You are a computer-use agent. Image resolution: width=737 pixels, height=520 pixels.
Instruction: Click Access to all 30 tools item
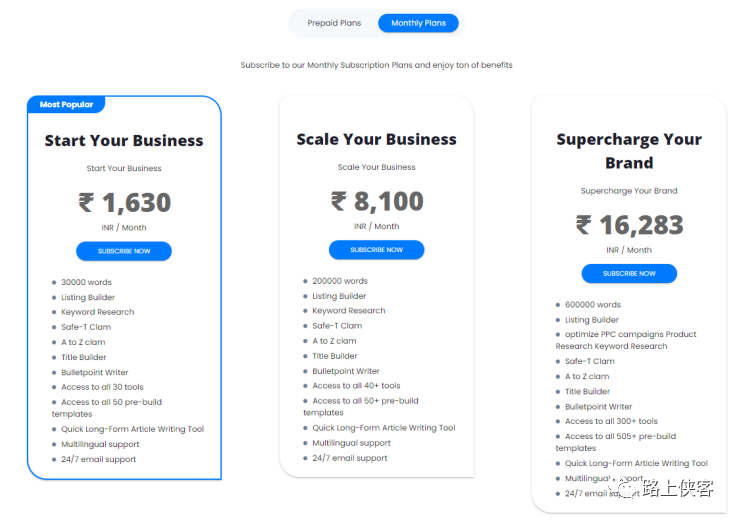[102, 387]
